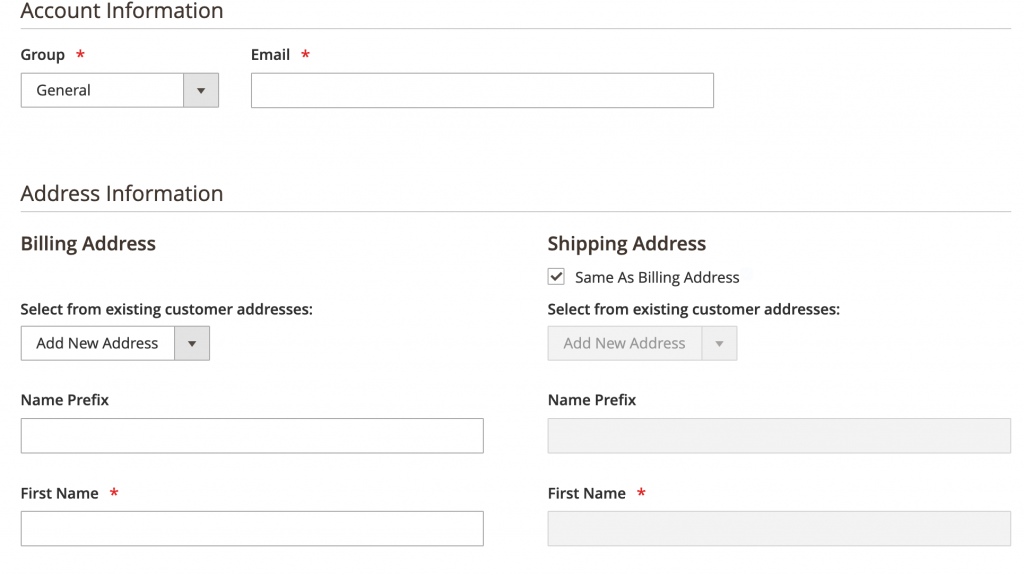Viewport: 1024px width, 575px height.
Task: Click the Billing Address heading
Action: pyautogui.click(x=88, y=244)
